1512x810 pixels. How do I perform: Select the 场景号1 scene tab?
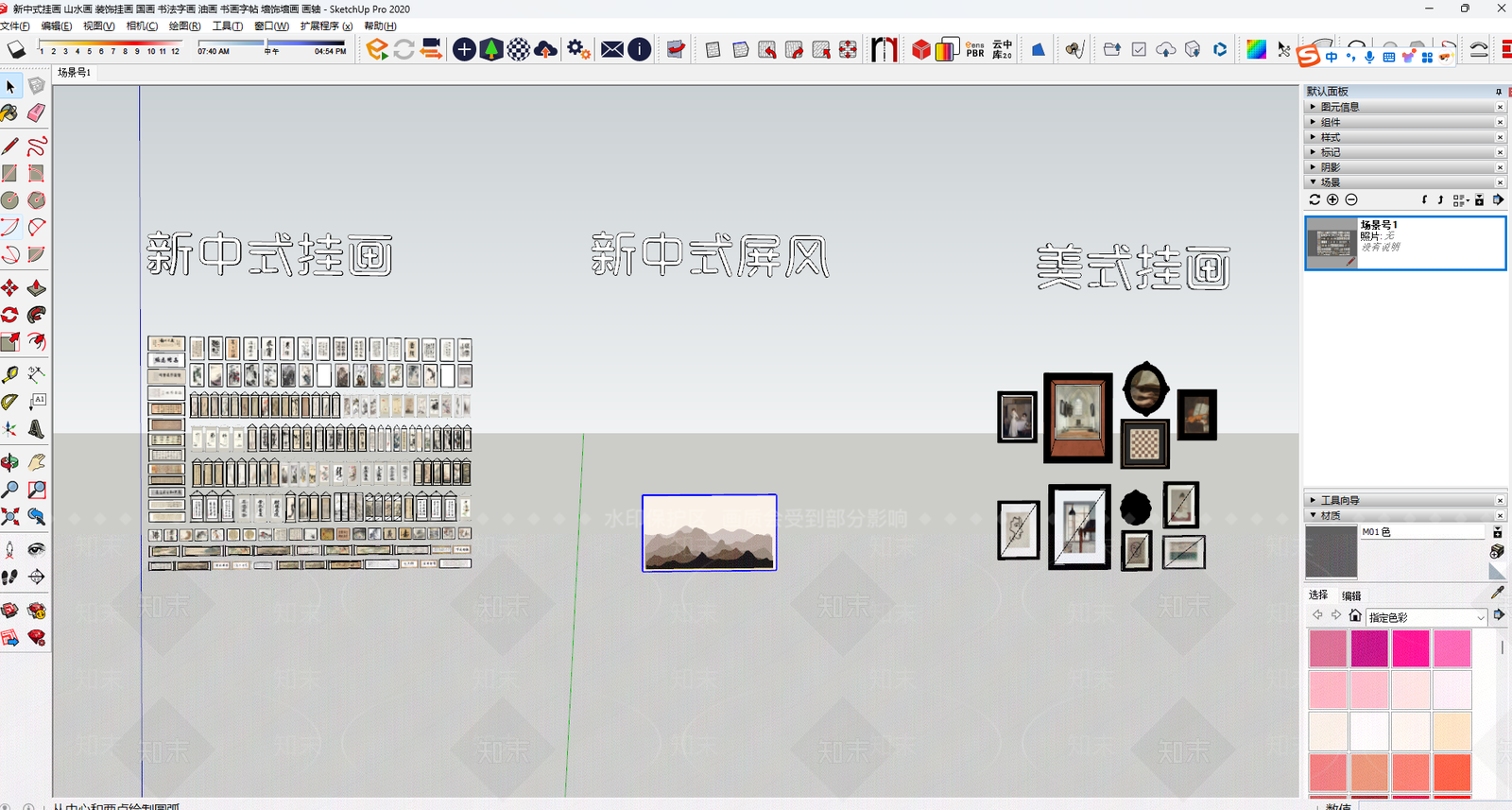coord(74,72)
